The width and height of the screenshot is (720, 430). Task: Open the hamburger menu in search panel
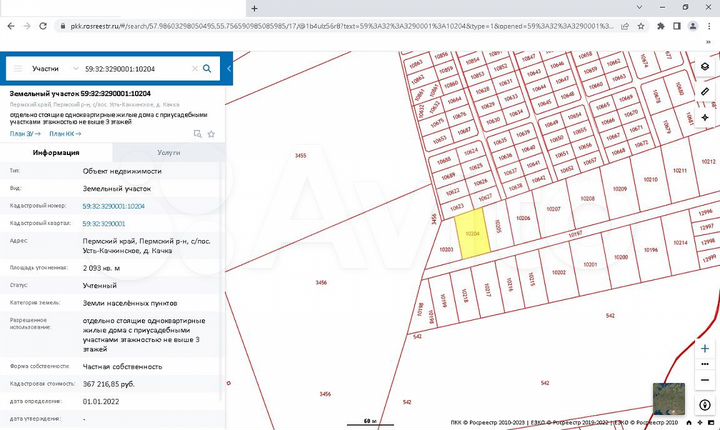(17, 69)
